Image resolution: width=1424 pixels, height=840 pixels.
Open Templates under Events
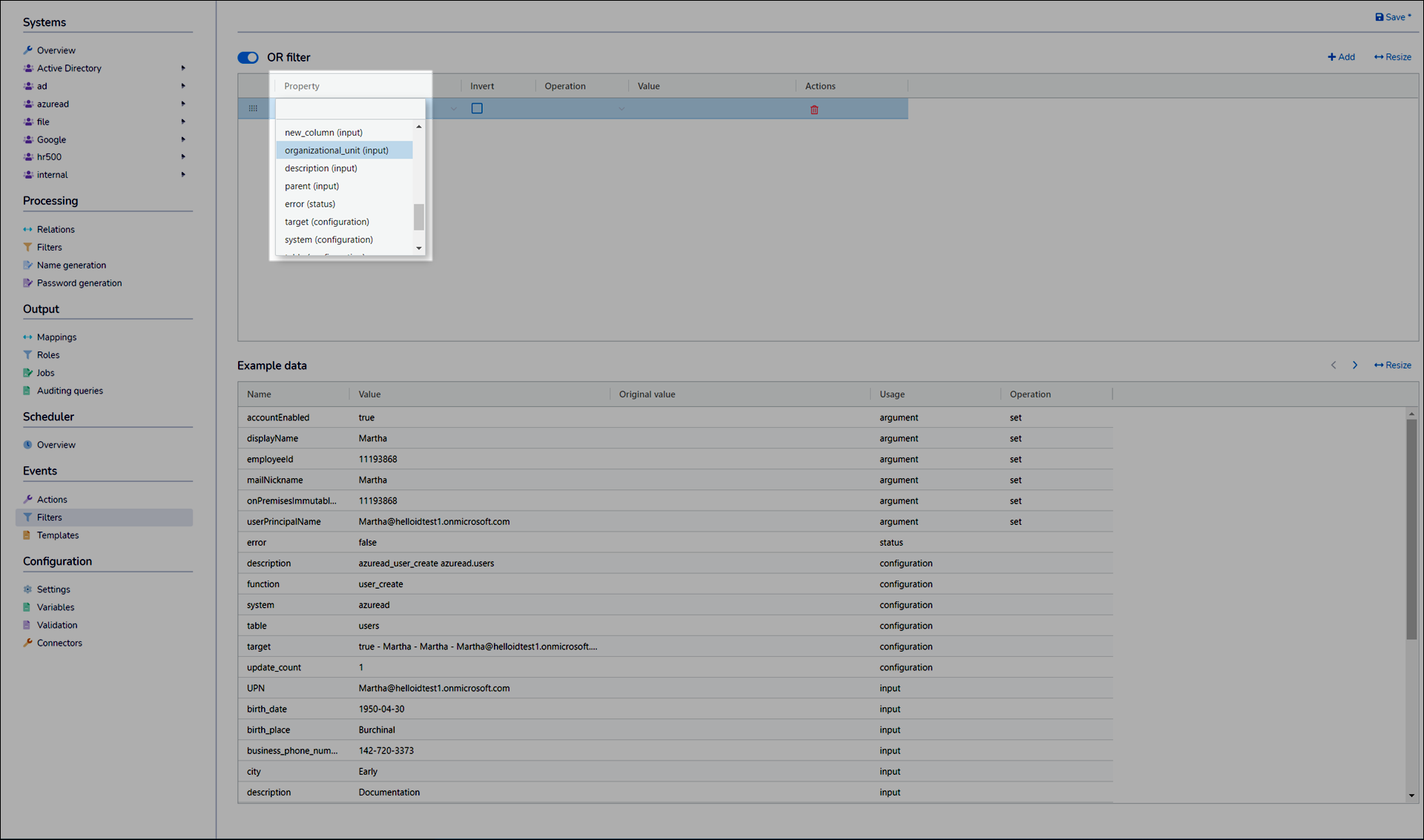58,535
